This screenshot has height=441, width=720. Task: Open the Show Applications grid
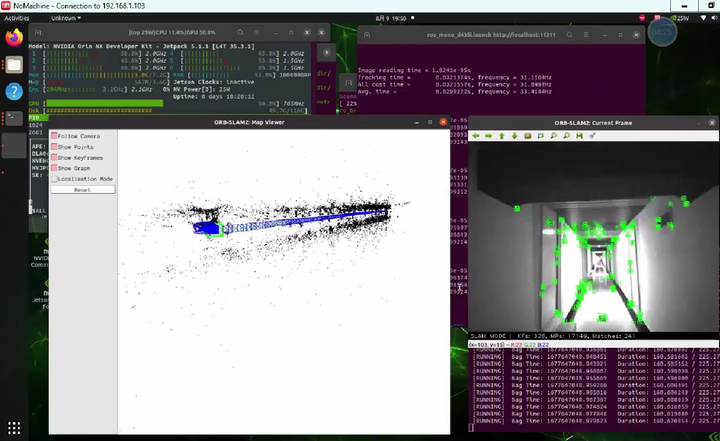[14, 428]
